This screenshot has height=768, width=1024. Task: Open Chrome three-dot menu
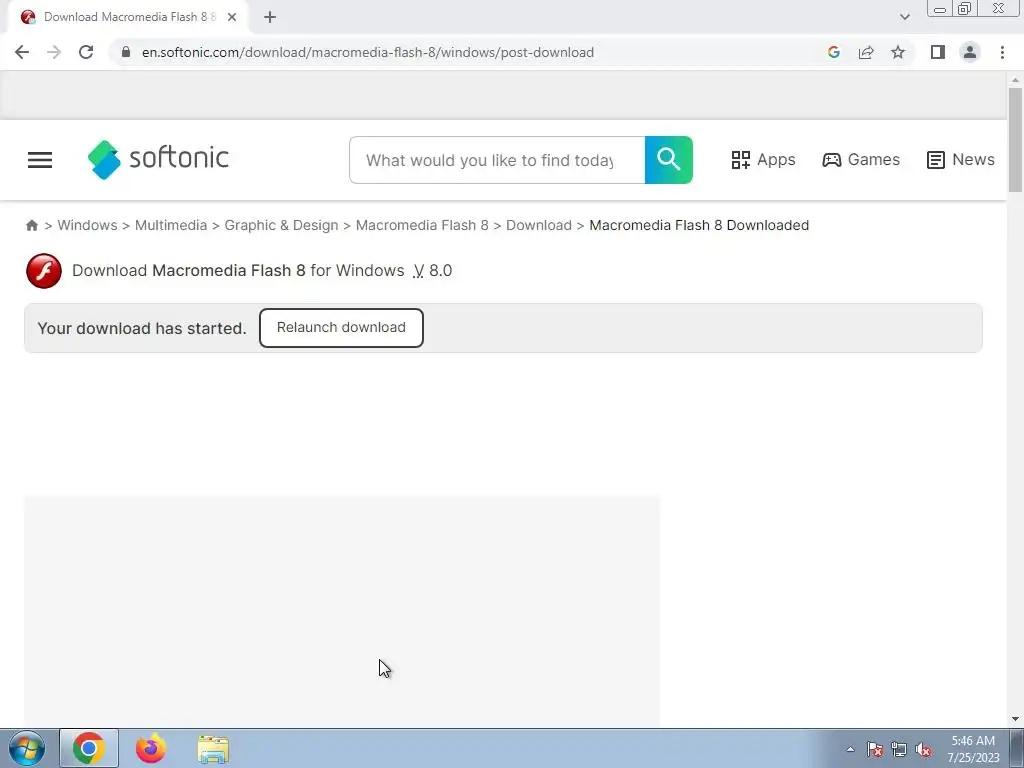click(1002, 52)
